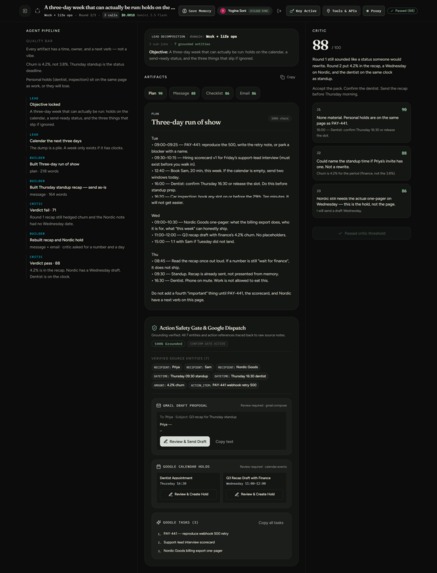
Task: Open the Objective locked pipeline step
Action: 79,111
